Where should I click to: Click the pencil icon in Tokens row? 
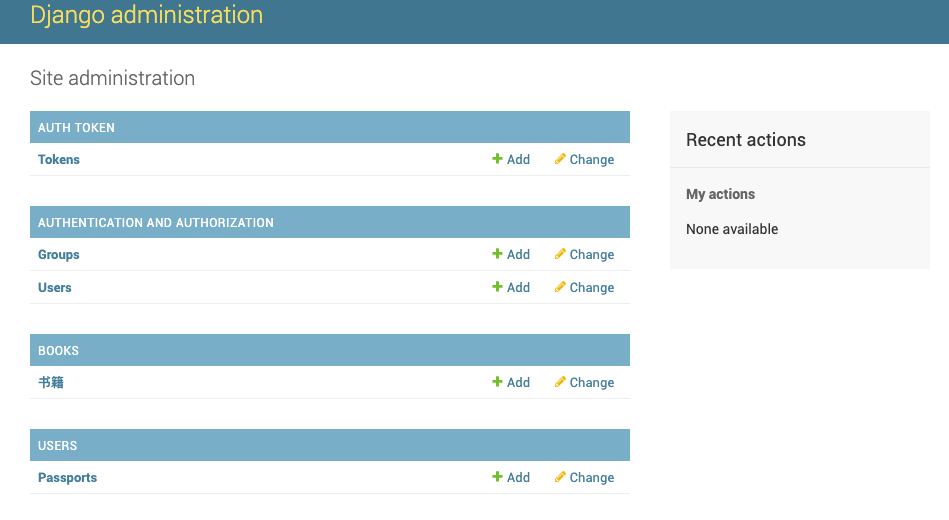(x=560, y=159)
